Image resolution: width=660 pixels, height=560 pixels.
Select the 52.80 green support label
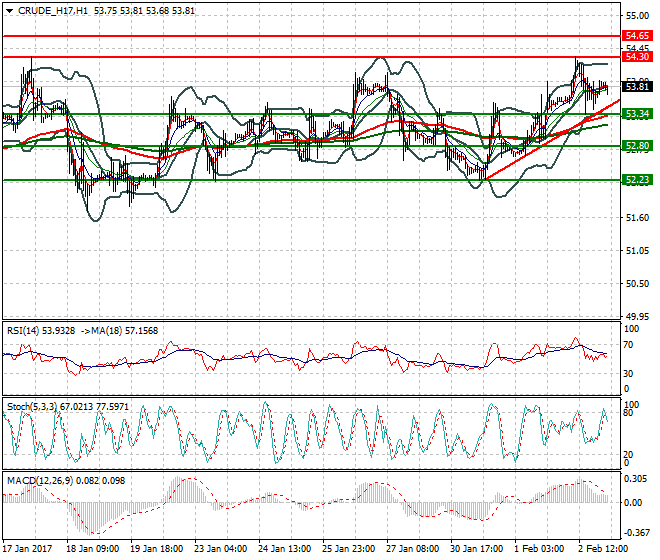pos(637,146)
